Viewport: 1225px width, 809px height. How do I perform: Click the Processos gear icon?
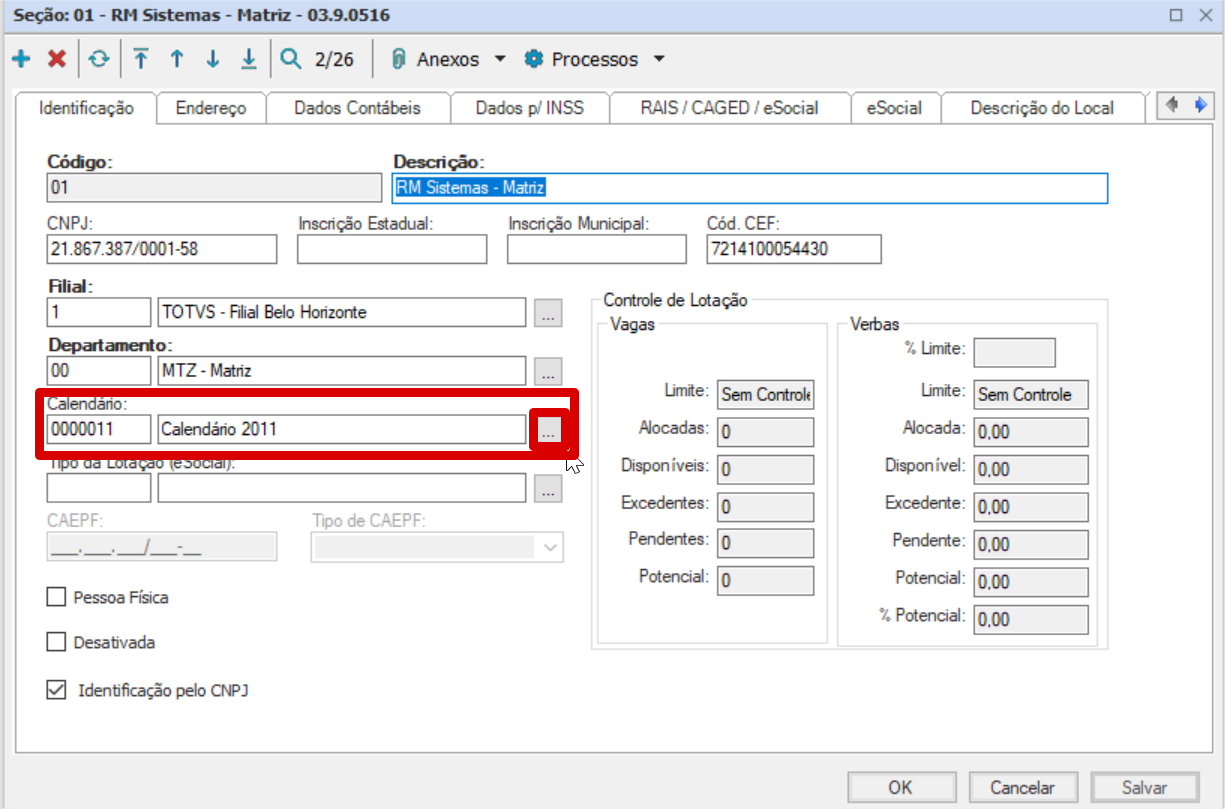(534, 59)
